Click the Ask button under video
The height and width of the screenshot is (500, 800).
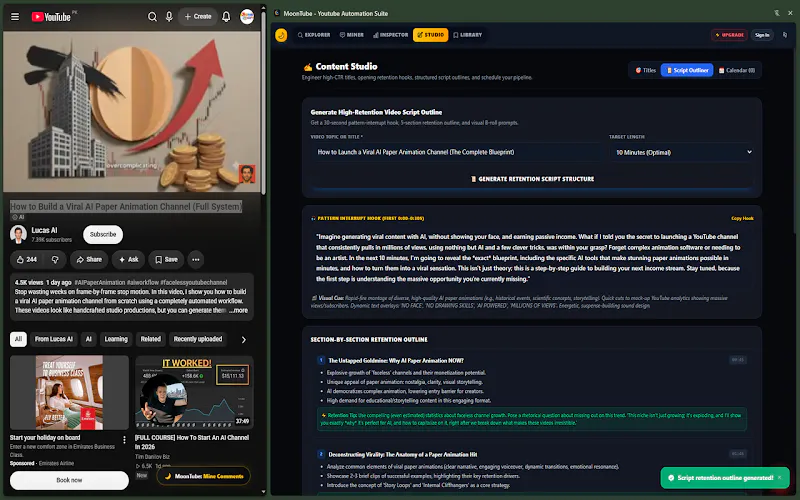coord(129,259)
